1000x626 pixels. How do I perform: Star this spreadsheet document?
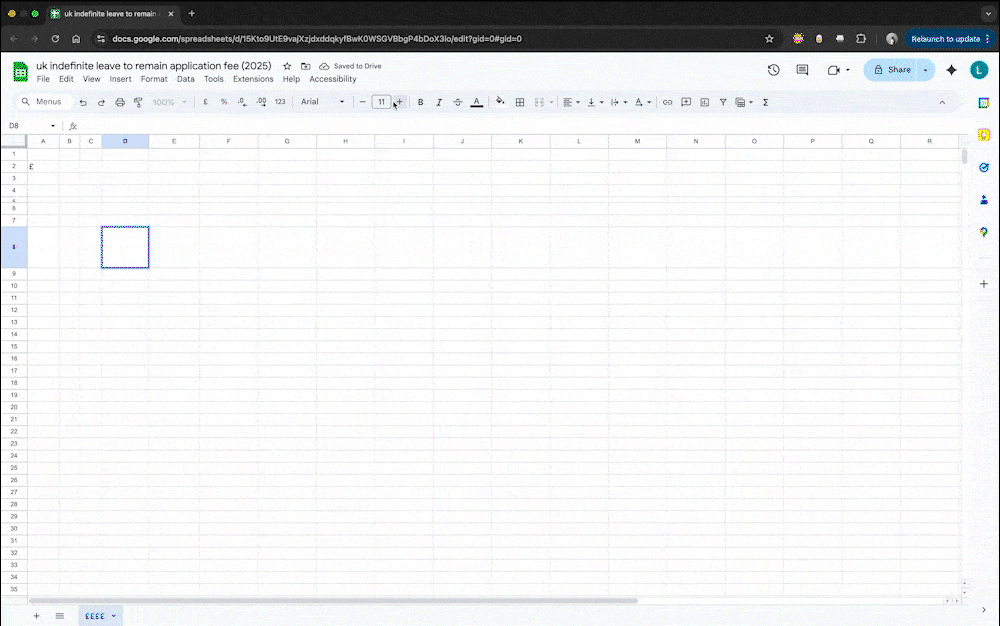click(287, 66)
